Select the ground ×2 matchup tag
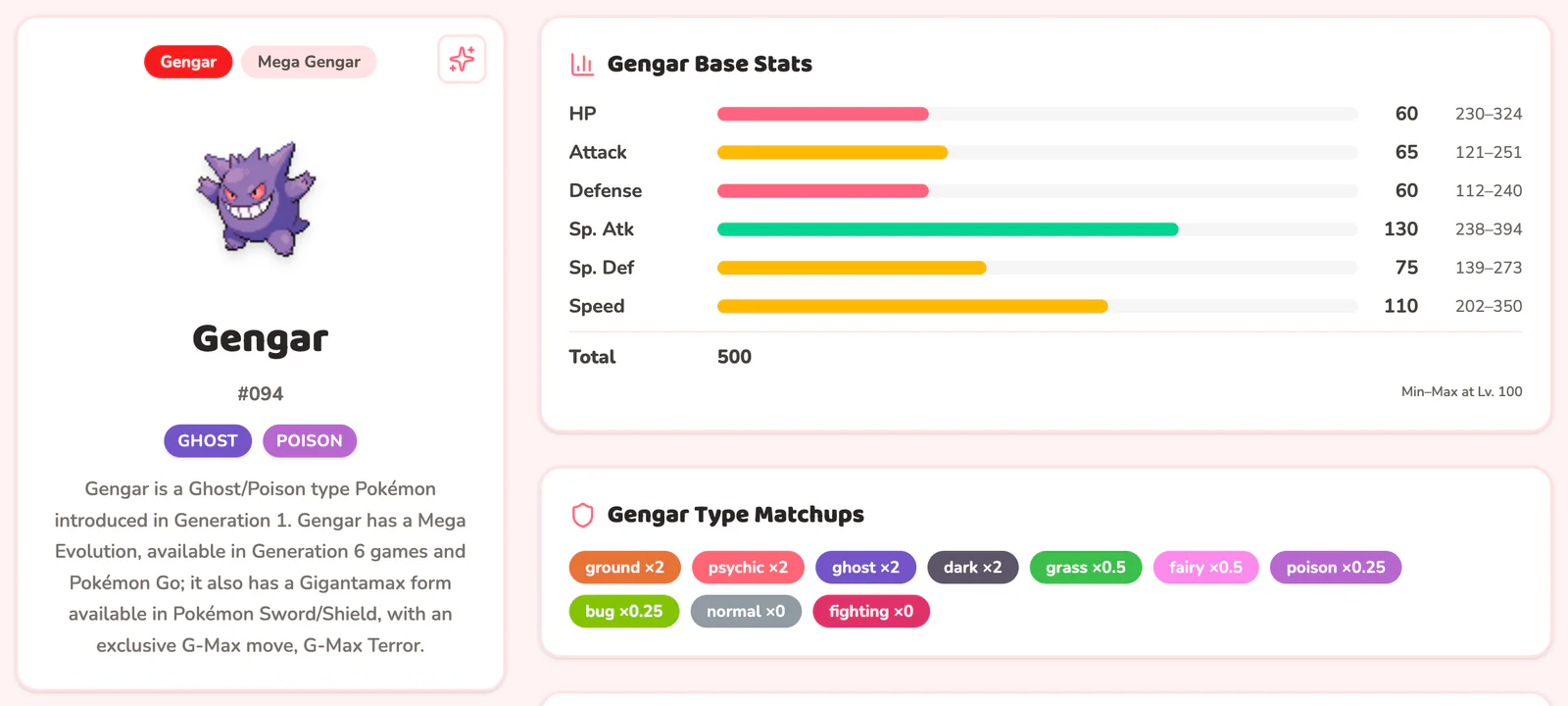This screenshot has width=1568, height=706. tap(624, 568)
